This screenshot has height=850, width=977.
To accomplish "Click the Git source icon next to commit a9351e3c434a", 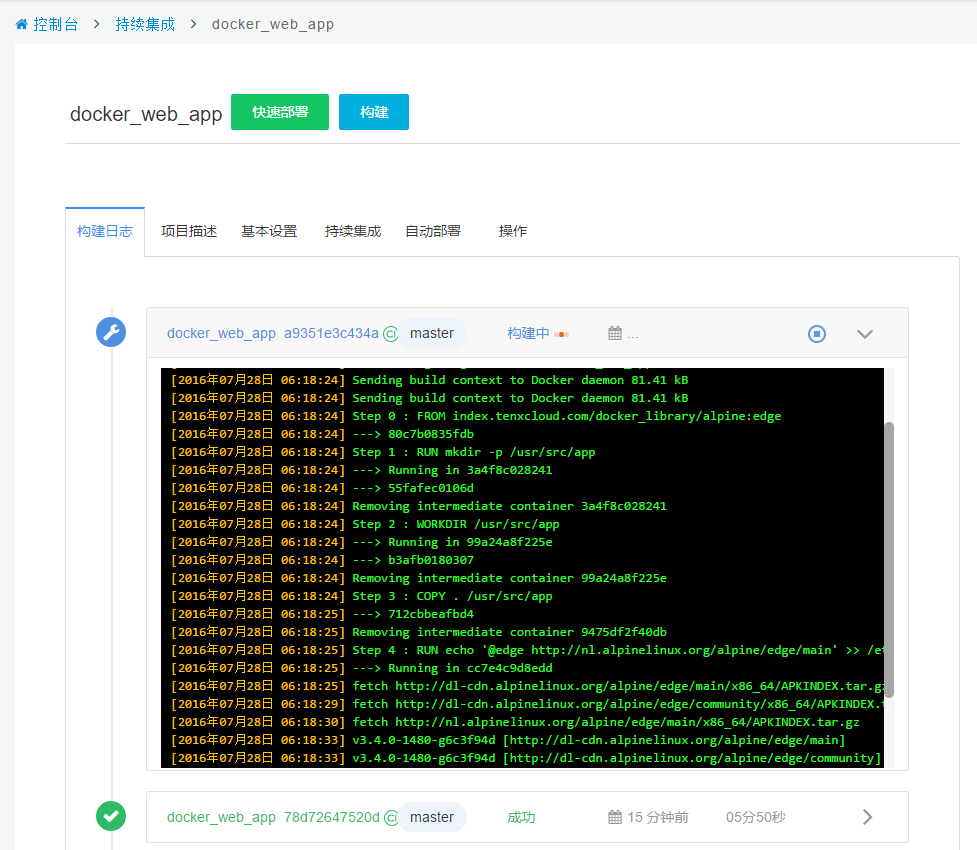I will point(391,333).
